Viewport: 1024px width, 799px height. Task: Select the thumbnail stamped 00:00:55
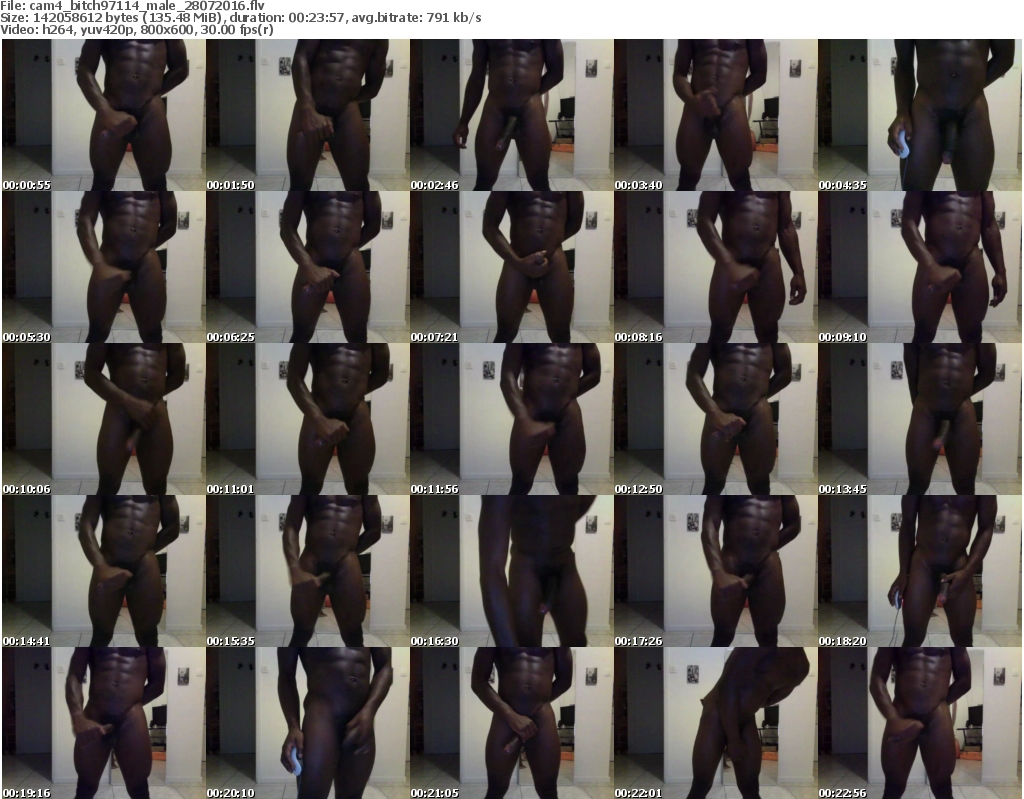(103, 115)
